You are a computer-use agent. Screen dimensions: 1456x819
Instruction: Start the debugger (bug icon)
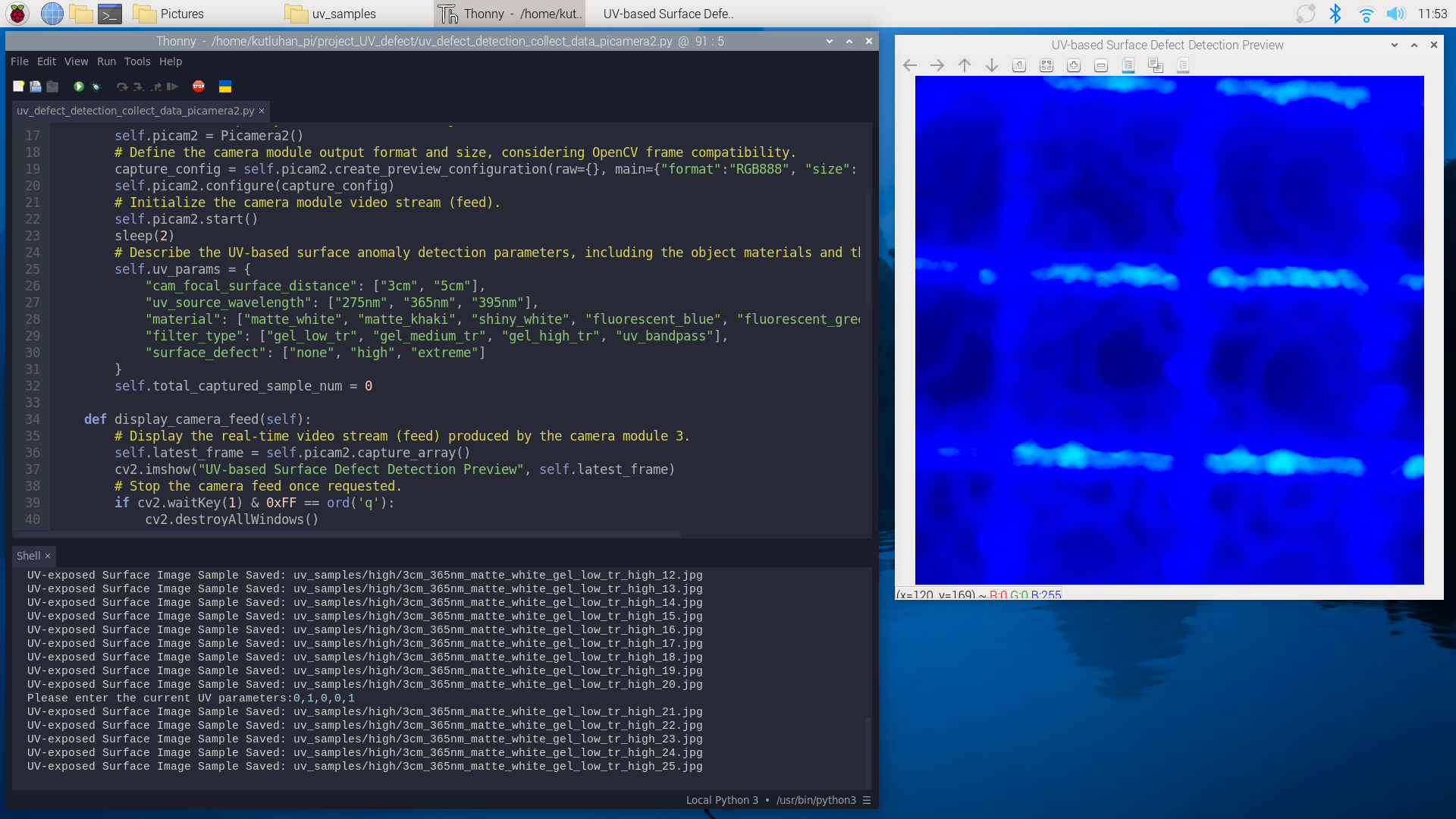[x=96, y=86]
